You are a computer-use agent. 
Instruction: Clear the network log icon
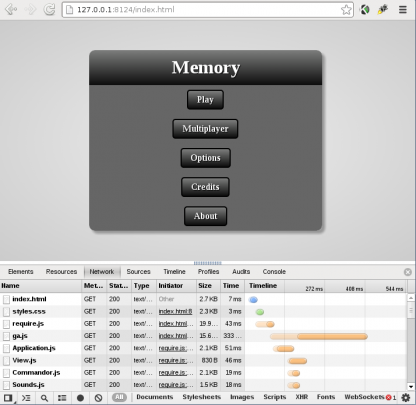click(98, 398)
